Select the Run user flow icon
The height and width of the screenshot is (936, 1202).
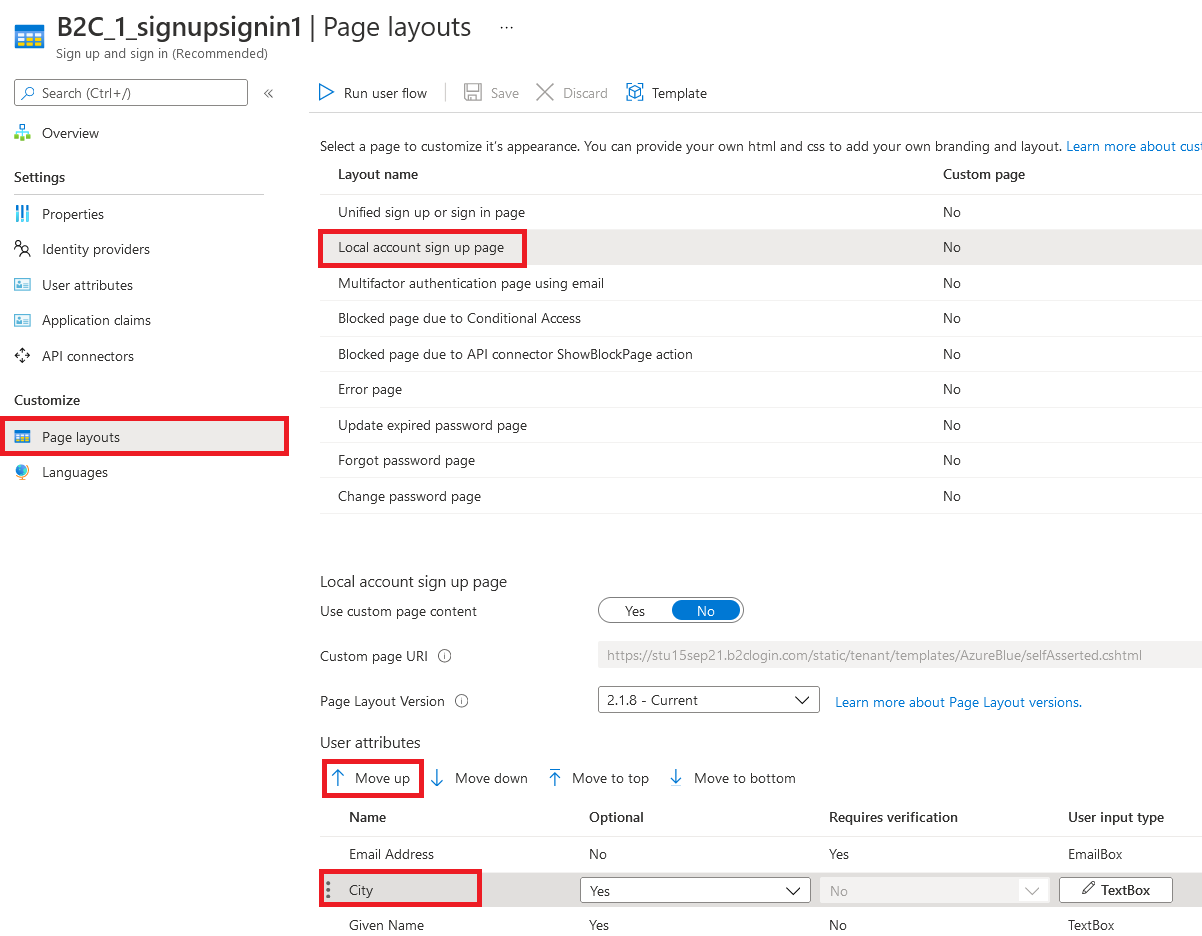pos(326,92)
